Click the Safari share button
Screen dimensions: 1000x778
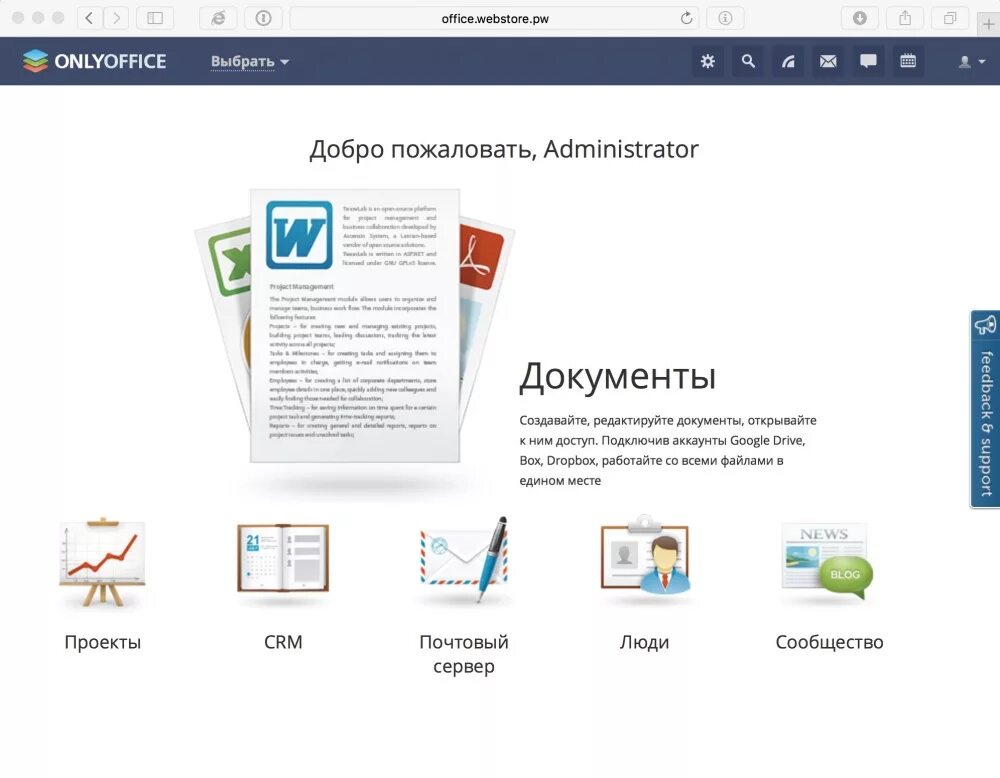click(x=905, y=18)
